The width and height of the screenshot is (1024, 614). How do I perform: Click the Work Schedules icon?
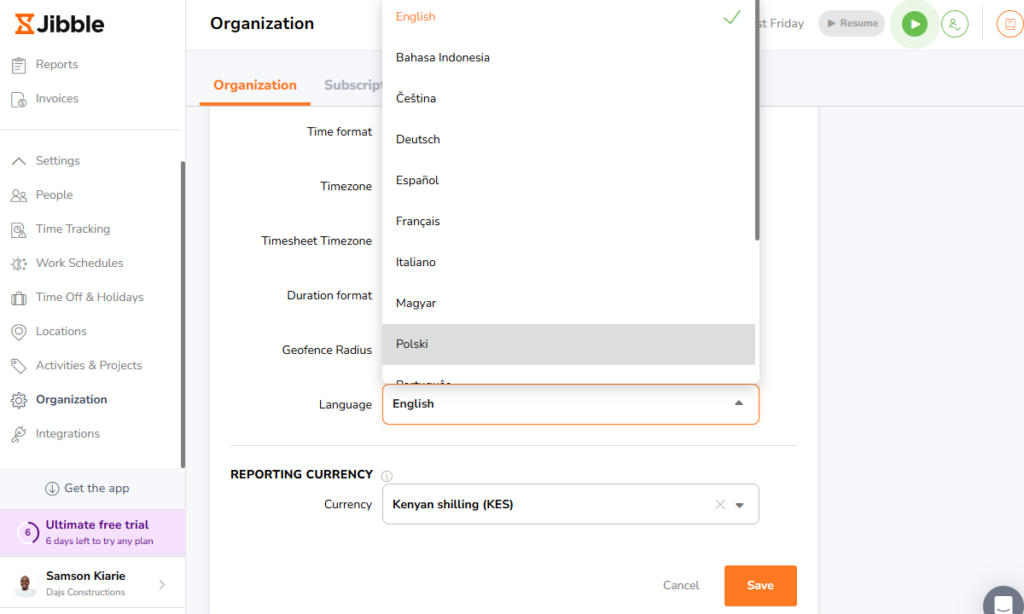19,264
